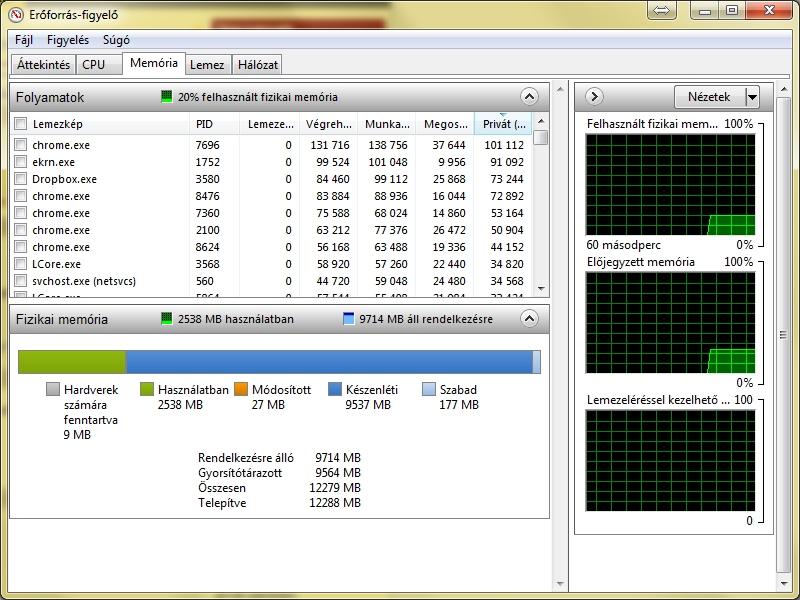This screenshot has height=600, width=800.
Task: Switch to the Lemez tab
Action: [x=207, y=65]
